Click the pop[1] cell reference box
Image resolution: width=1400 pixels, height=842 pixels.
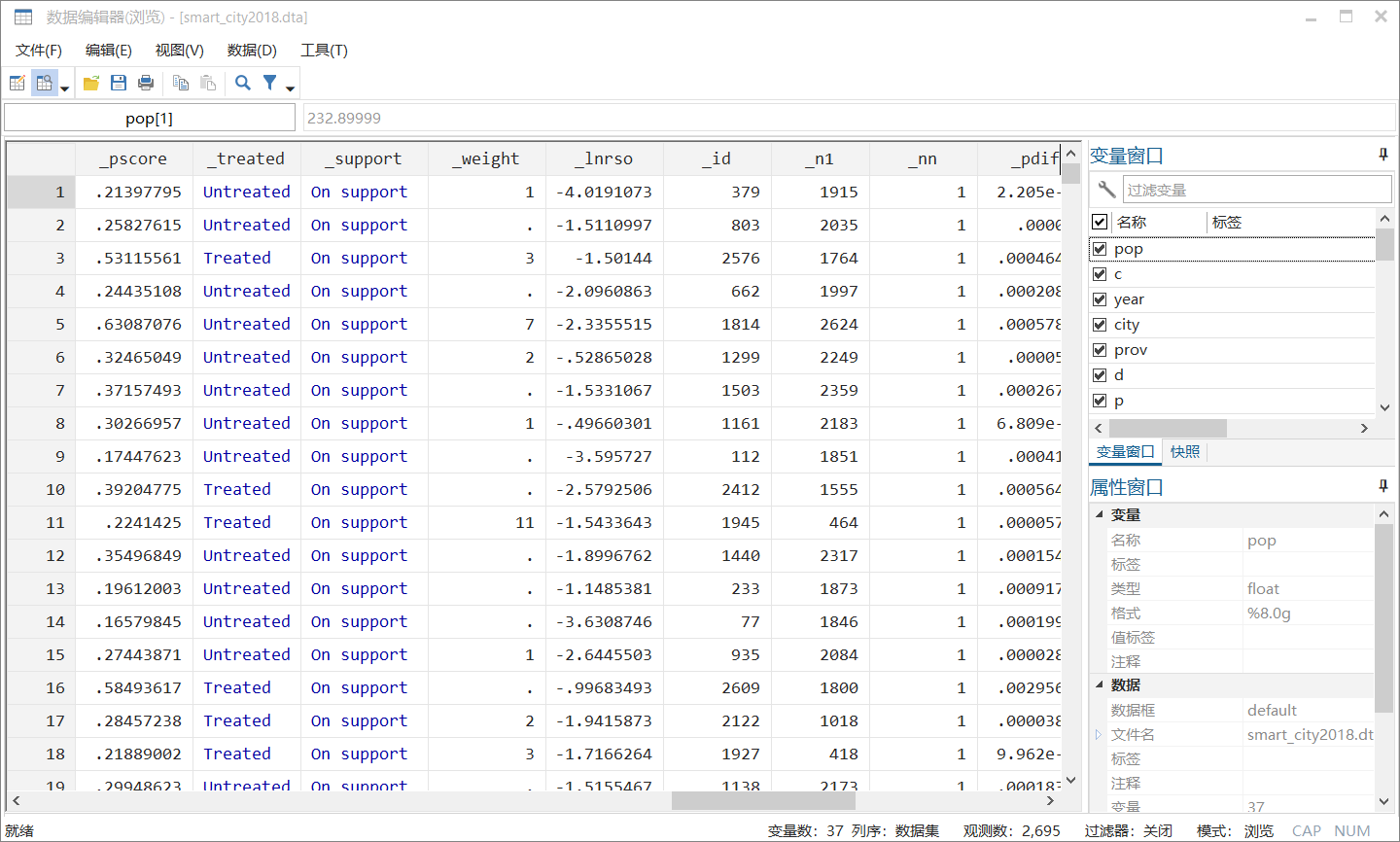tap(150, 118)
